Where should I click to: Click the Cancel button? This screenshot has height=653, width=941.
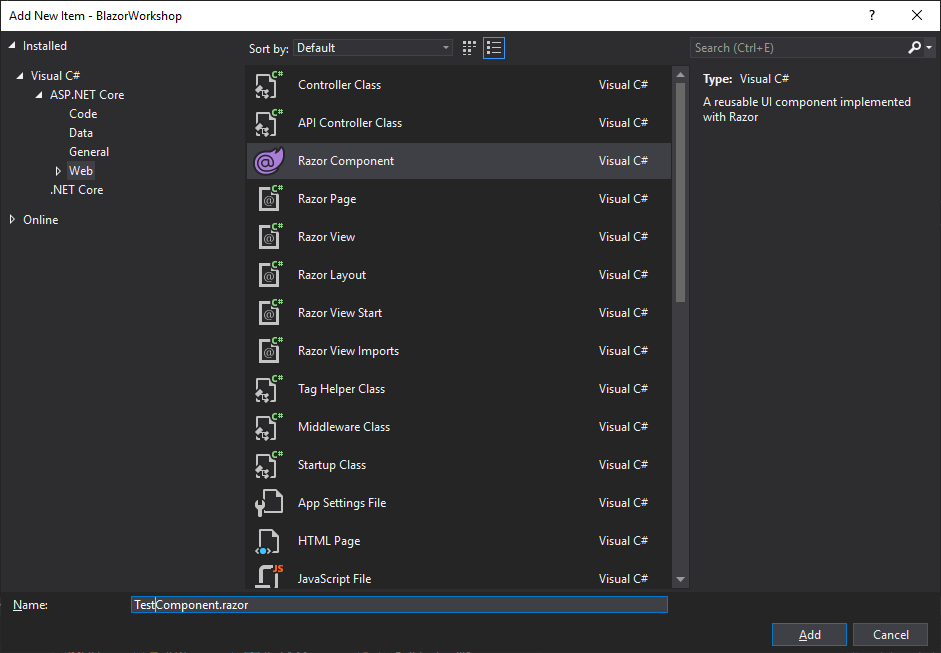(891, 634)
